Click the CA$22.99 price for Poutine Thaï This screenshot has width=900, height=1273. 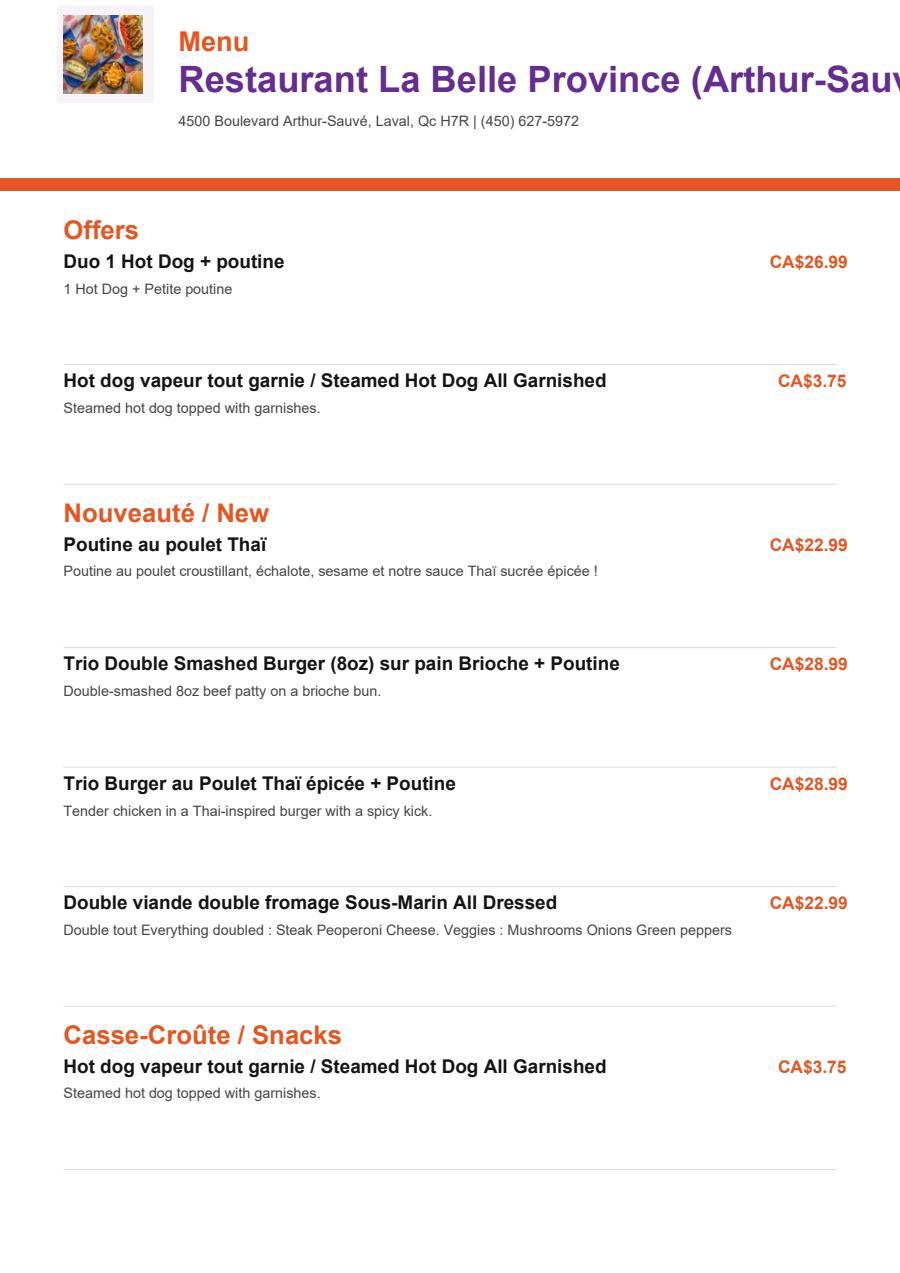click(x=808, y=545)
